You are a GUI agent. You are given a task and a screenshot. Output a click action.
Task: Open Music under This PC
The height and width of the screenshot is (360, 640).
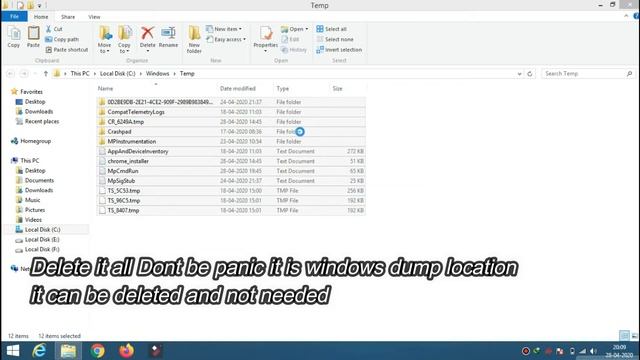(x=32, y=200)
